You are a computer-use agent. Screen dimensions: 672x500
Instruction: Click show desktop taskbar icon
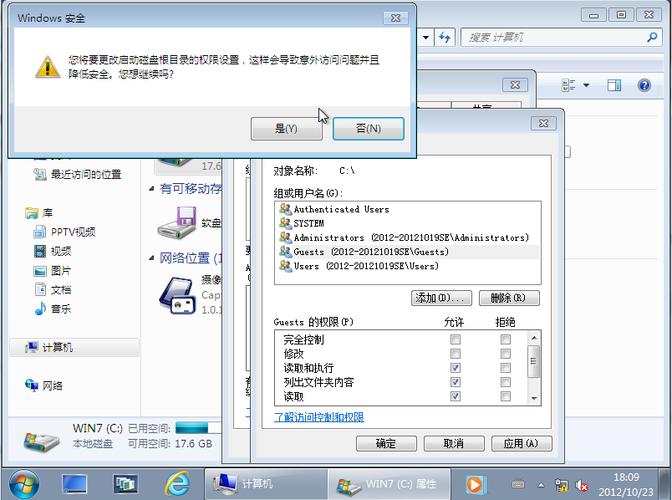click(x=75, y=484)
